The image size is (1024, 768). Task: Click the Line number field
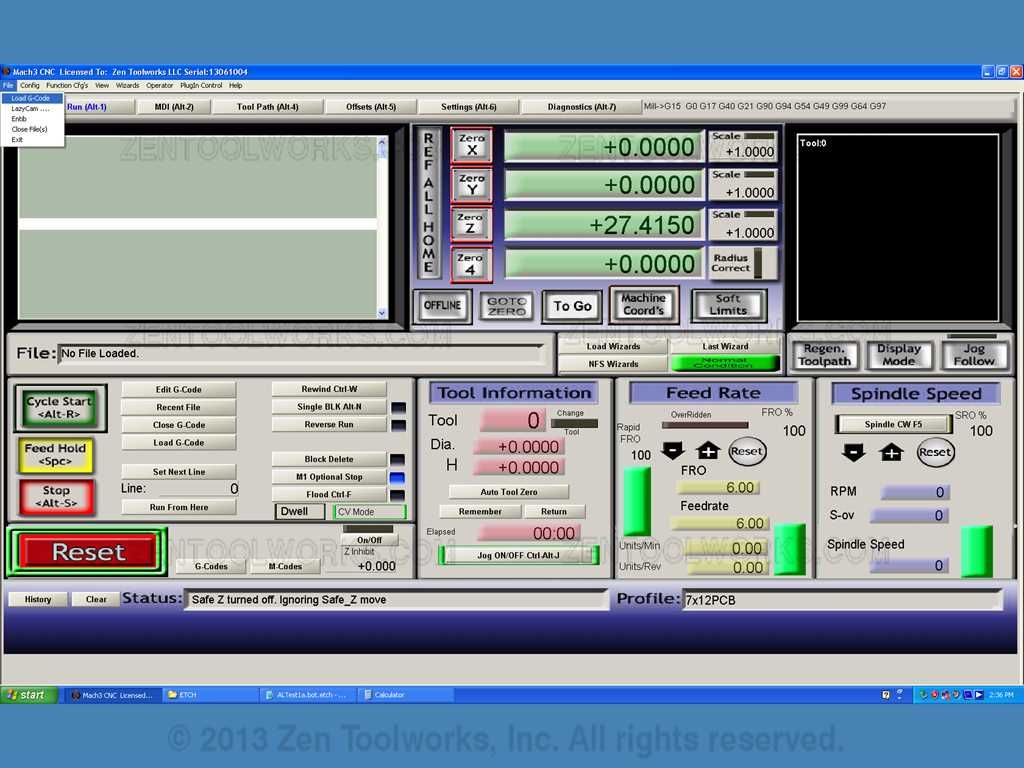pos(199,488)
